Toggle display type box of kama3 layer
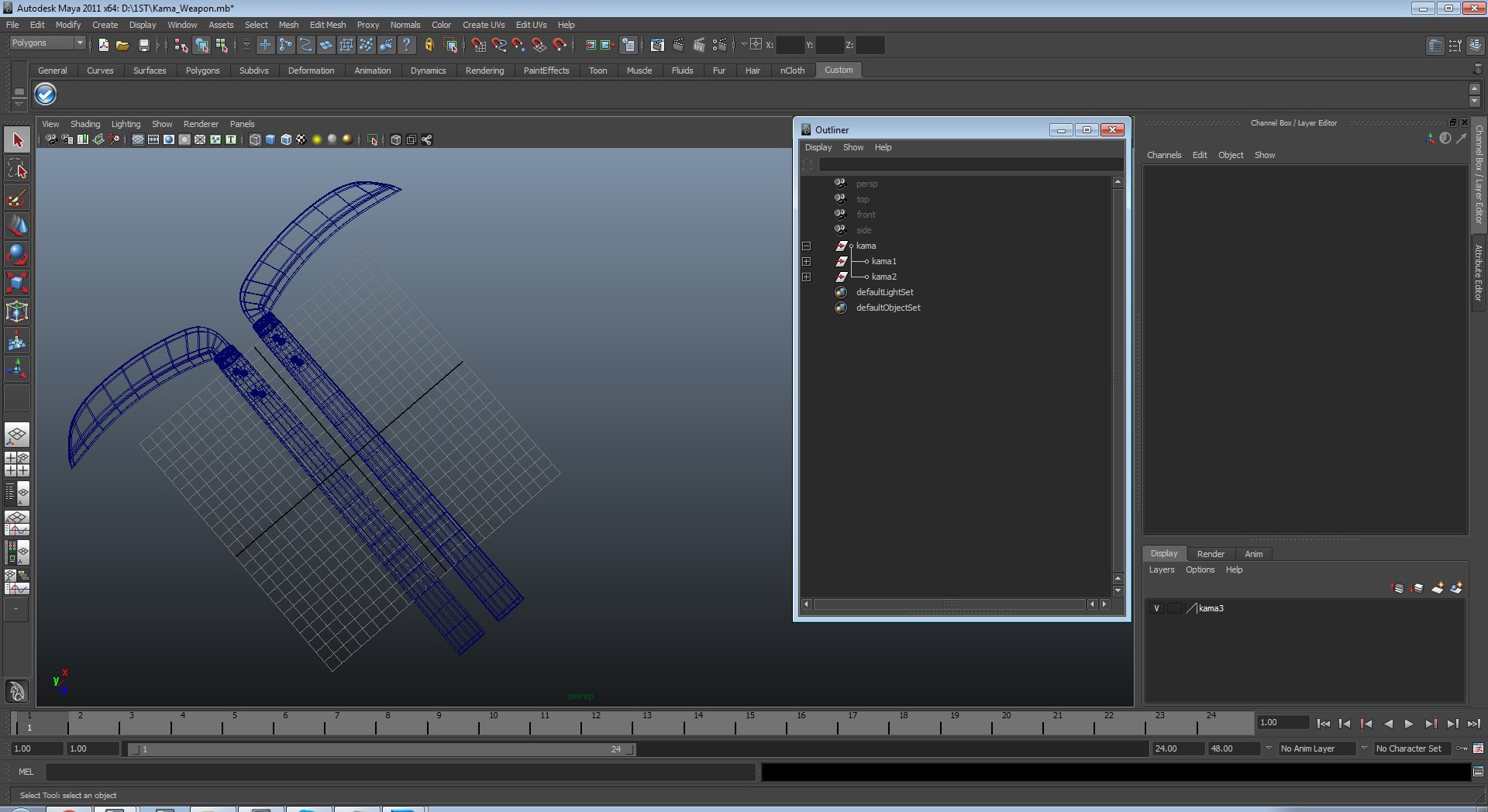The width and height of the screenshot is (1488, 812). click(x=1175, y=608)
